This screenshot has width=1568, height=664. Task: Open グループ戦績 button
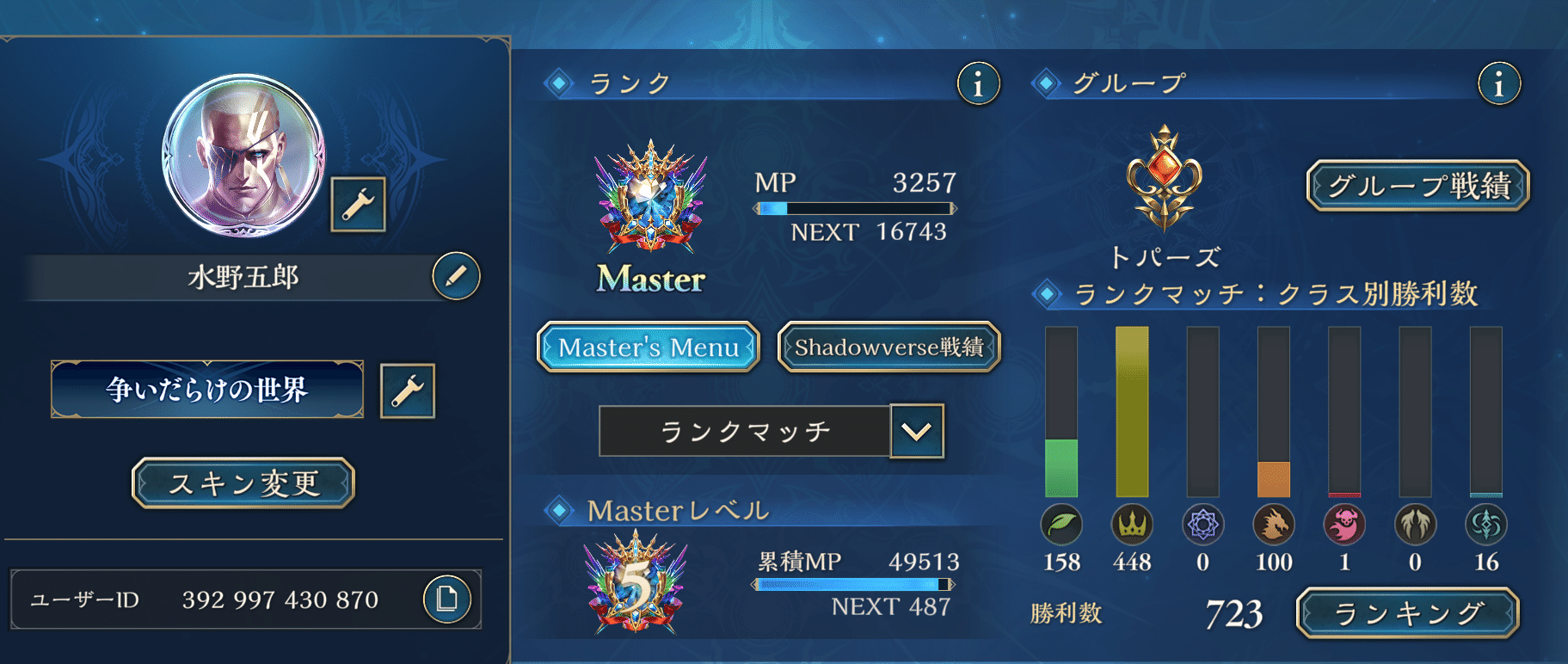(x=1418, y=186)
